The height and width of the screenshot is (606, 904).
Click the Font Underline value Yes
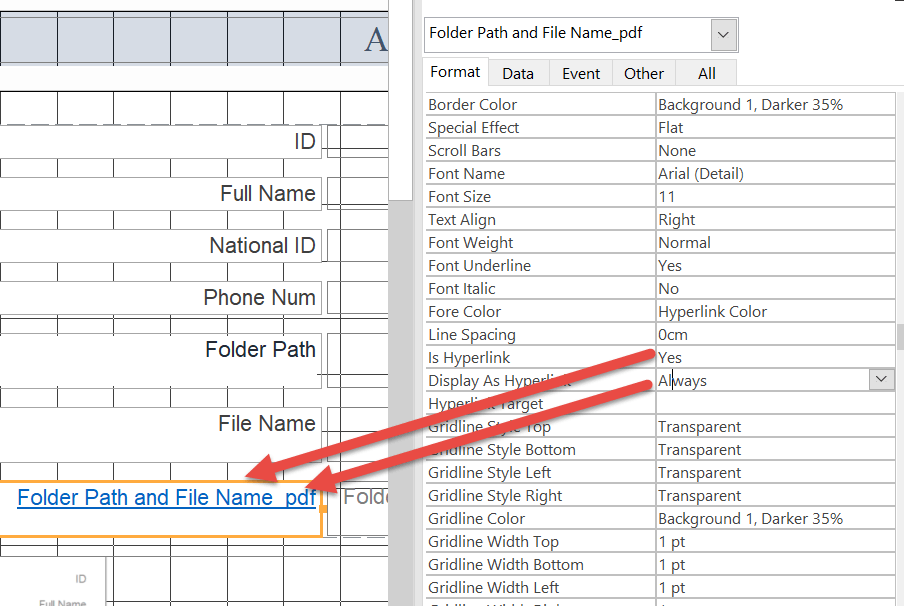point(775,266)
